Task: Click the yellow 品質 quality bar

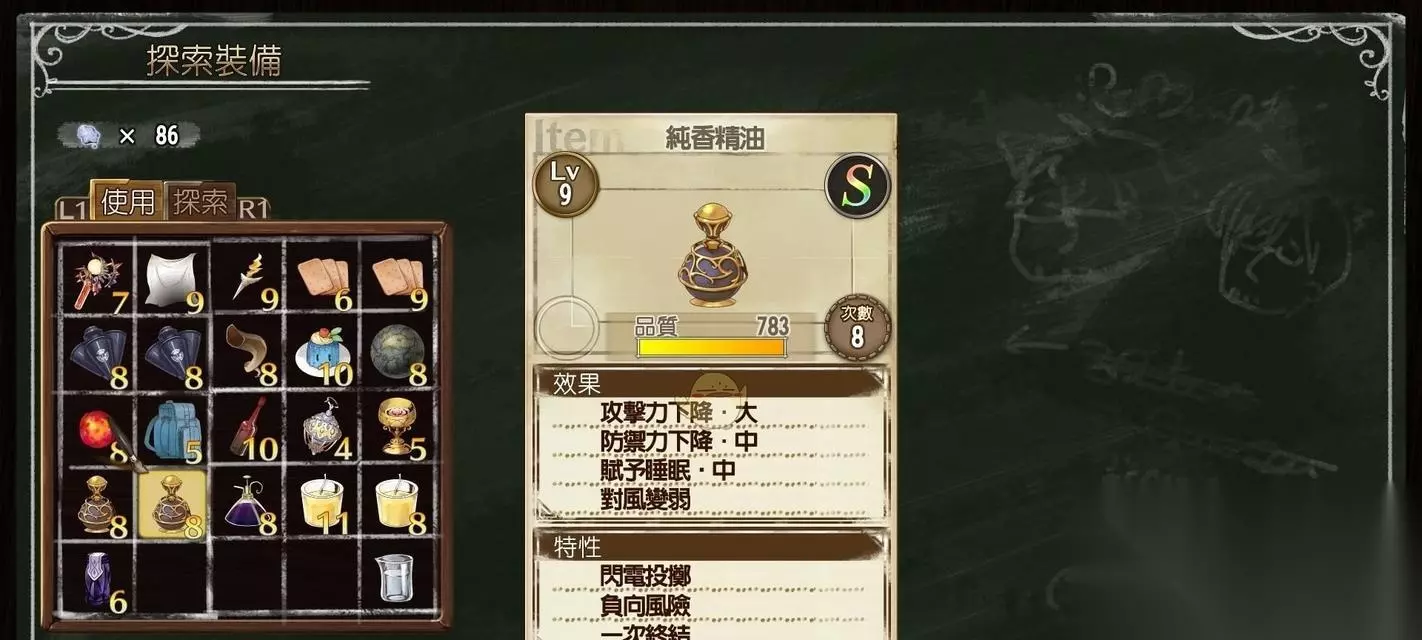Action: pyautogui.click(x=712, y=347)
